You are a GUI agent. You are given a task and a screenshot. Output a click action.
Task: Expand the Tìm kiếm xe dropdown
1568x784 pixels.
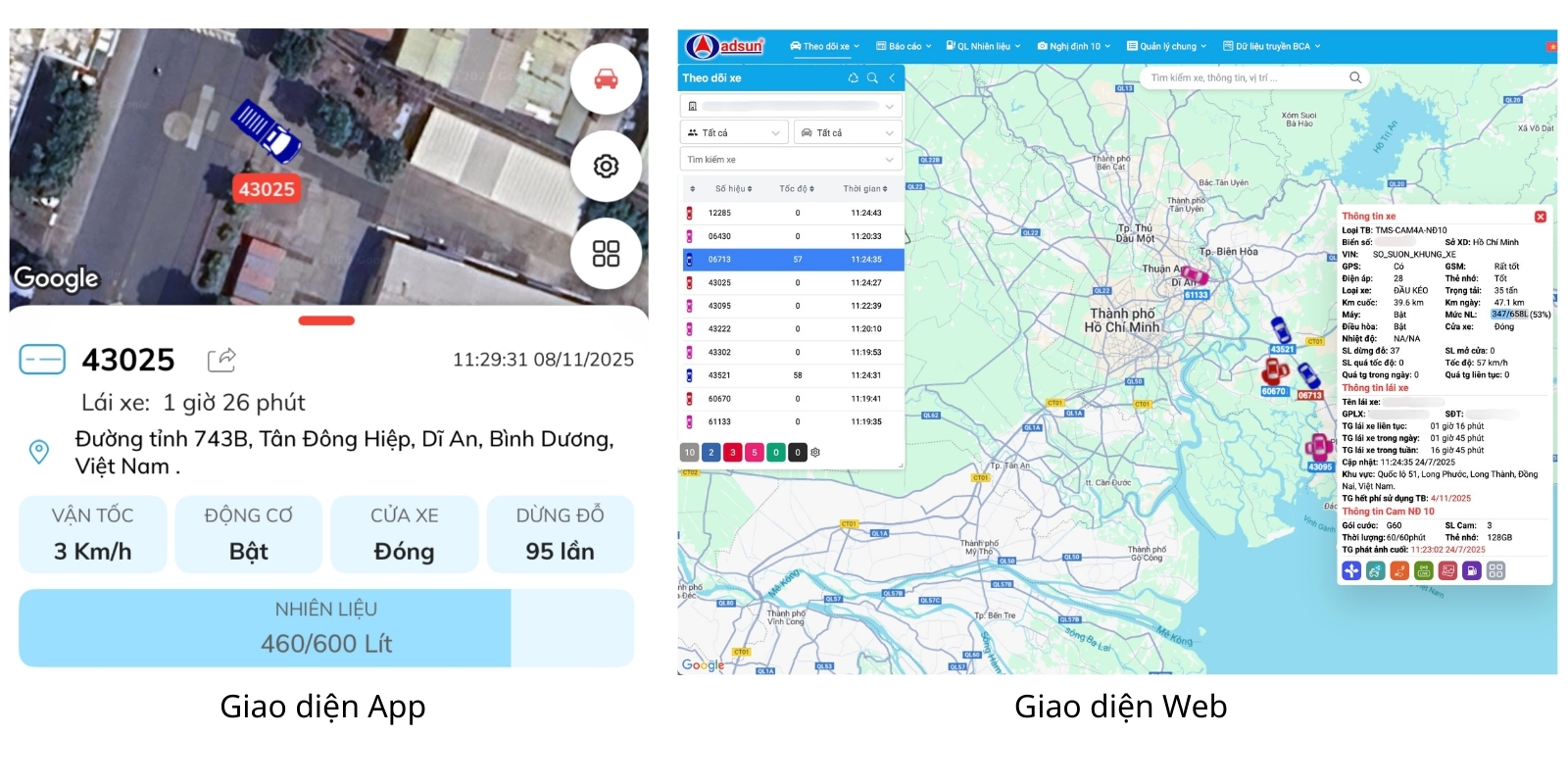pos(791,159)
